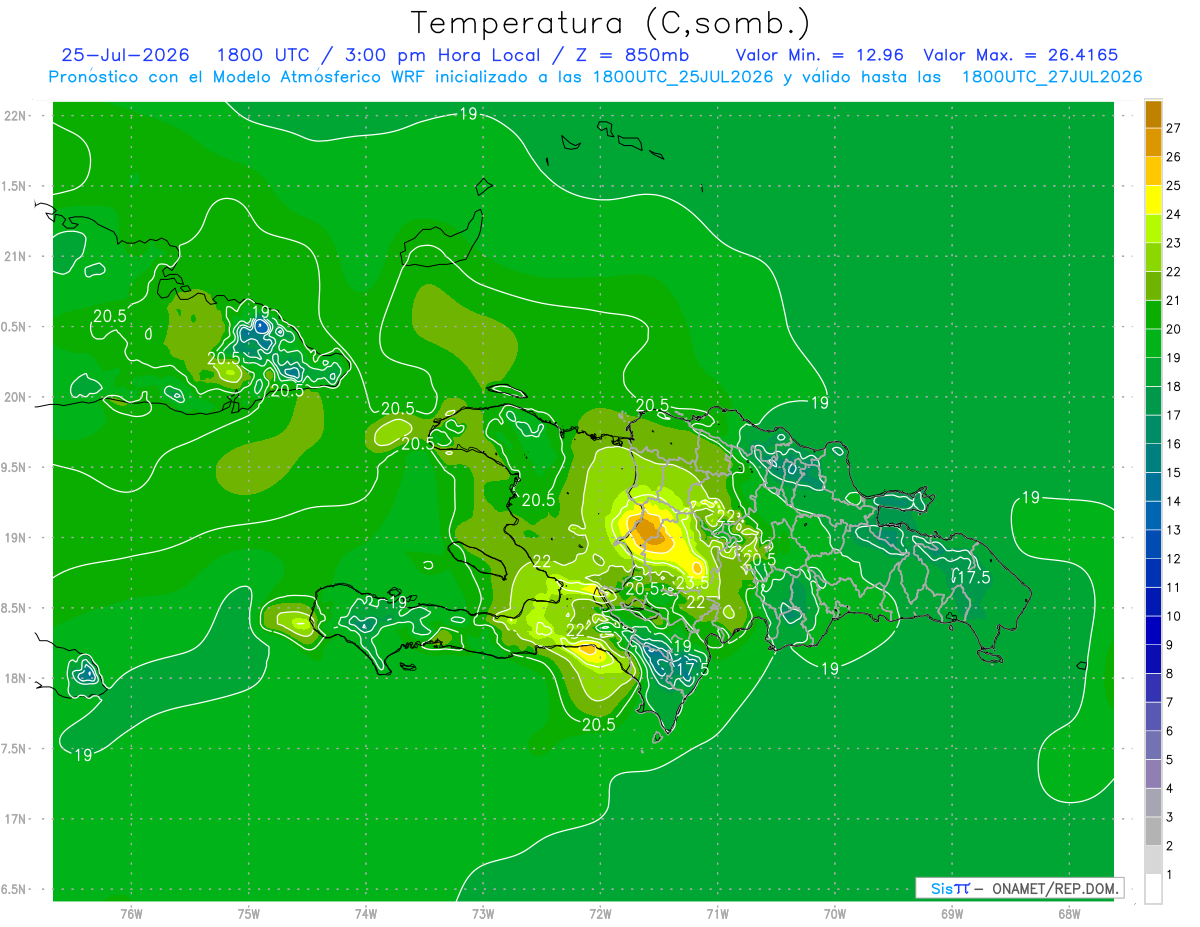Select '1800UTC_27JUL2026' valid-until time in subtitle

[1051, 77]
